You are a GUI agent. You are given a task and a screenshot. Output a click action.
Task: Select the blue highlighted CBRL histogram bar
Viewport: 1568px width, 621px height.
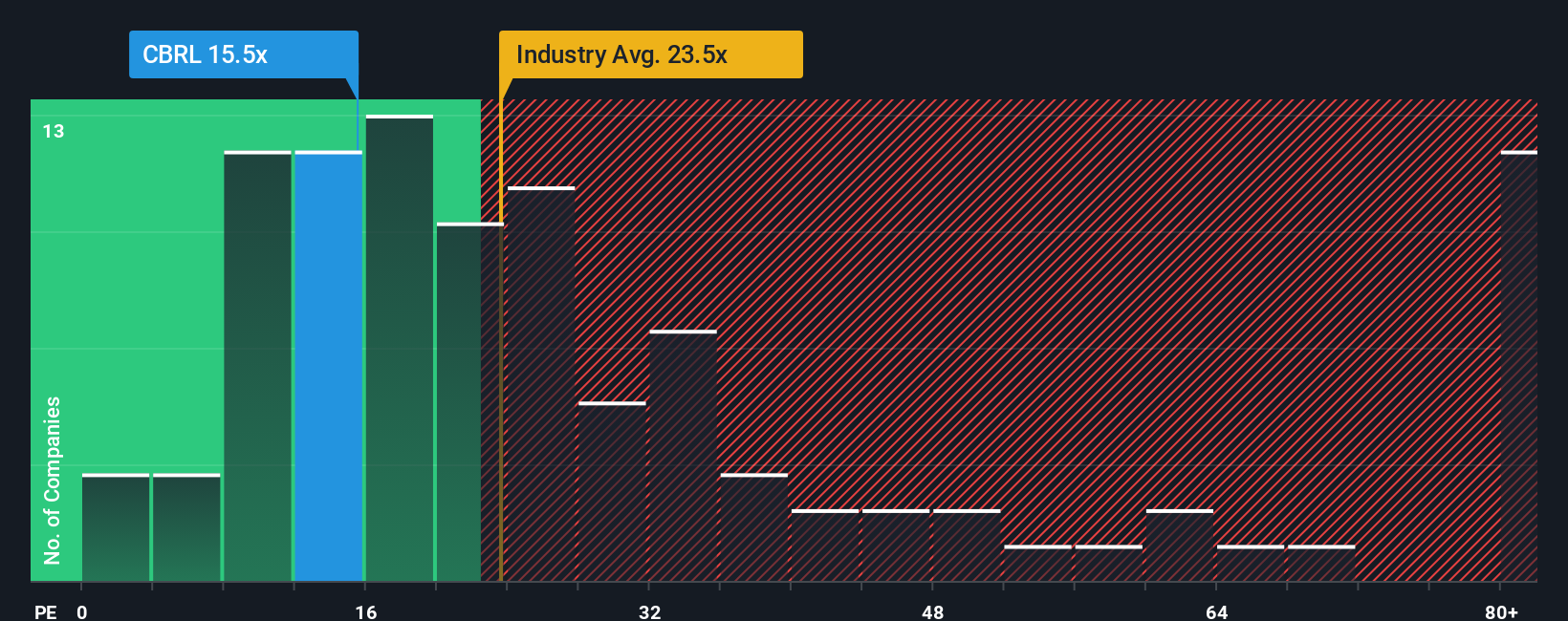point(329,366)
